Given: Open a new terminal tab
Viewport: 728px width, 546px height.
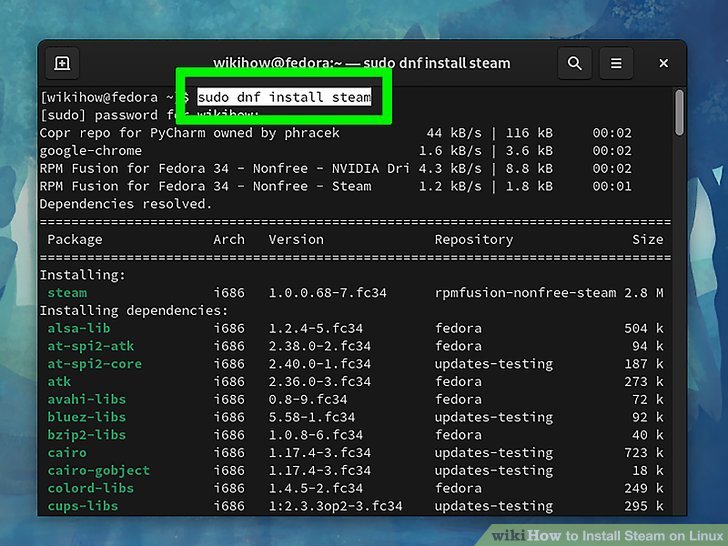Looking at the screenshot, I should (62, 63).
